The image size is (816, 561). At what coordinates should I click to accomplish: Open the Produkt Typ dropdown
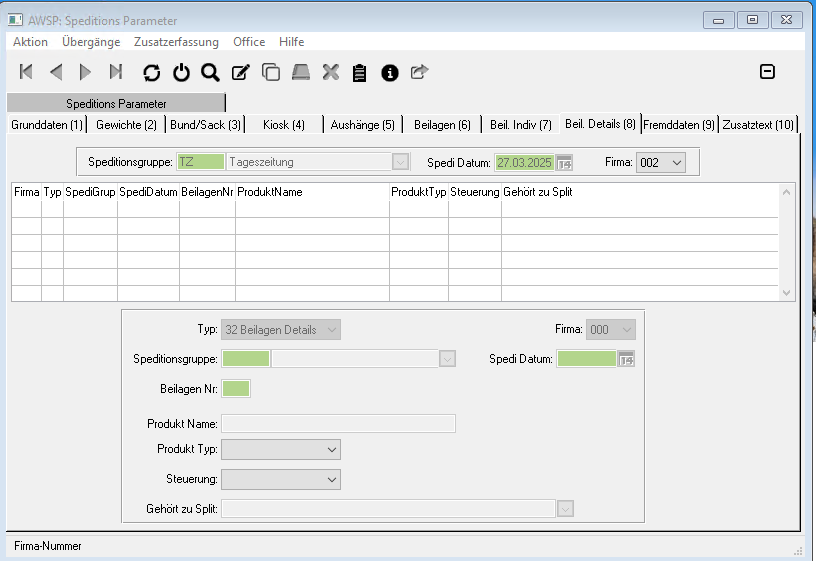[280, 450]
